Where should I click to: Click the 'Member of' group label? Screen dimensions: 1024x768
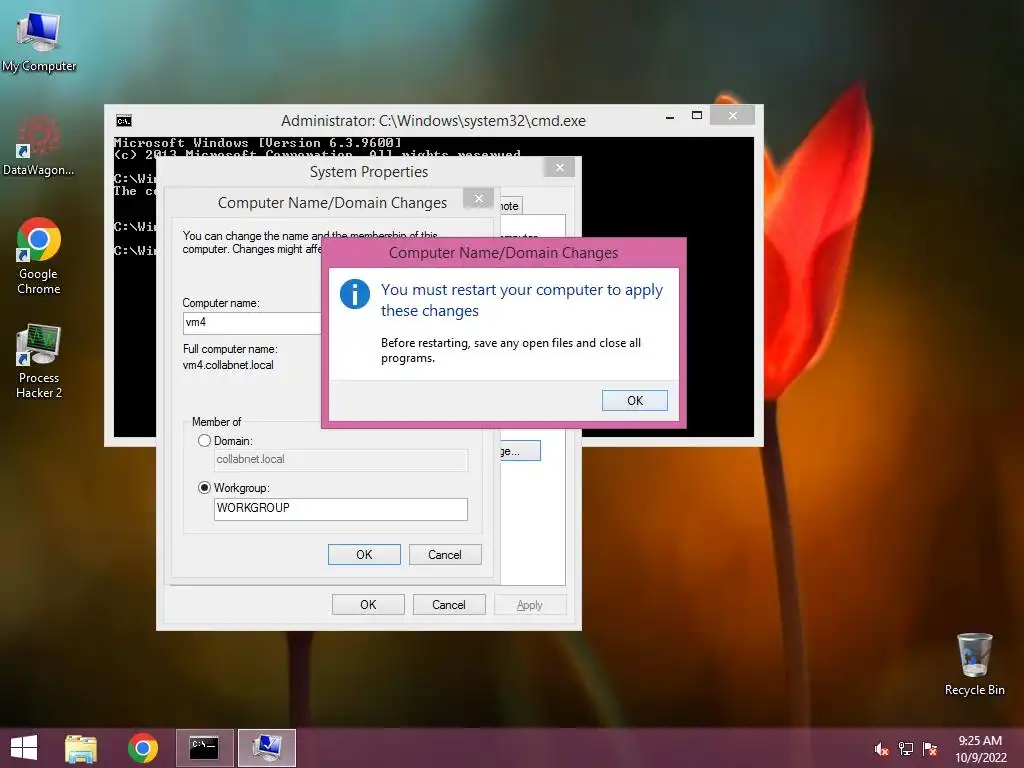tap(216, 422)
